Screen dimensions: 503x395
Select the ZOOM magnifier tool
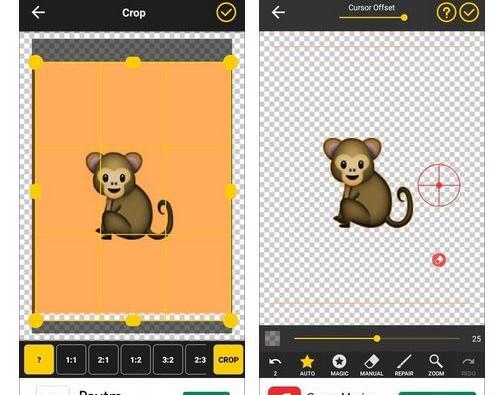pyautogui.click(x=436, y=365)
